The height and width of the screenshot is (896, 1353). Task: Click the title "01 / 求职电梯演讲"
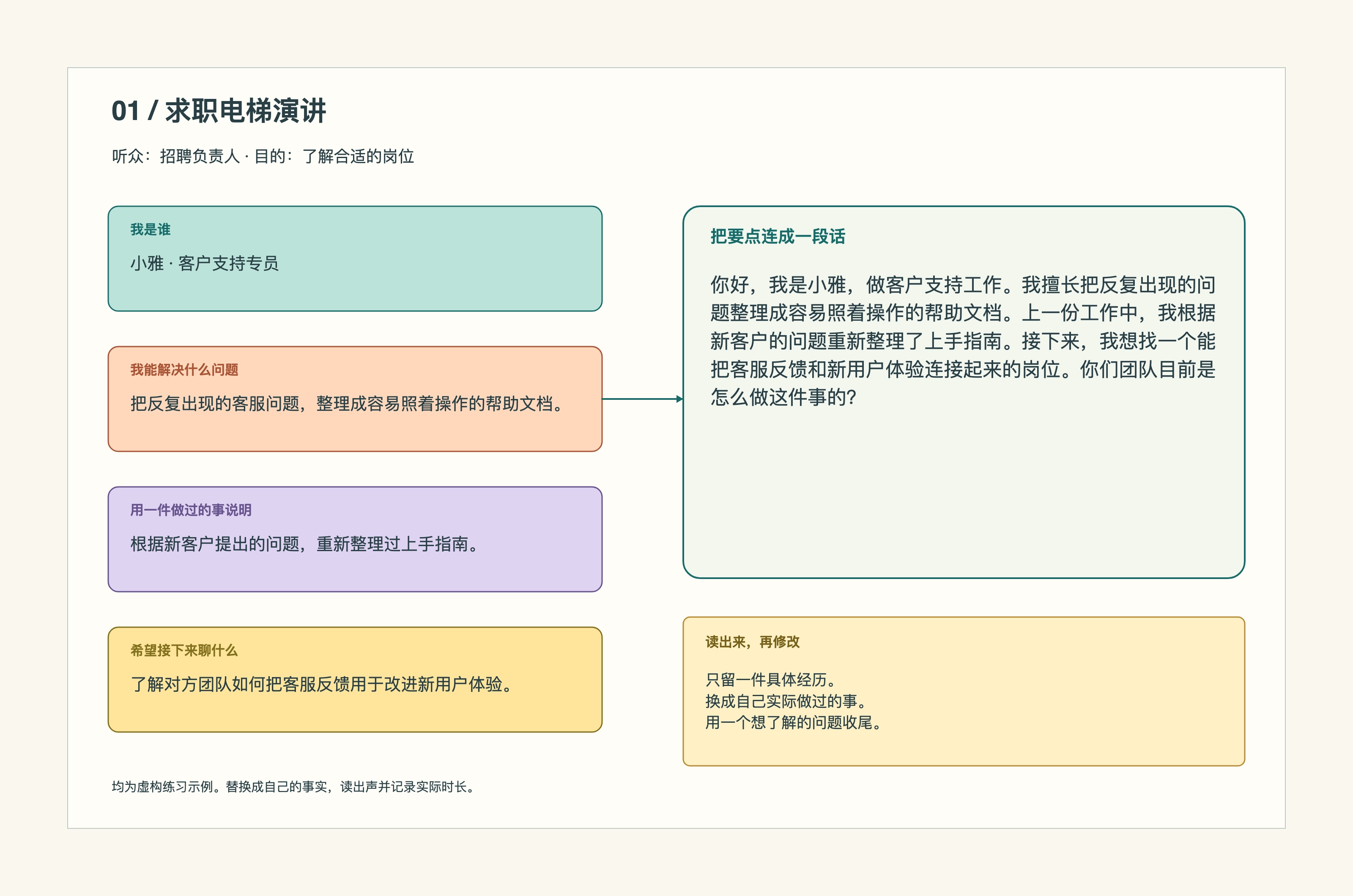click(x=218, y=110)
